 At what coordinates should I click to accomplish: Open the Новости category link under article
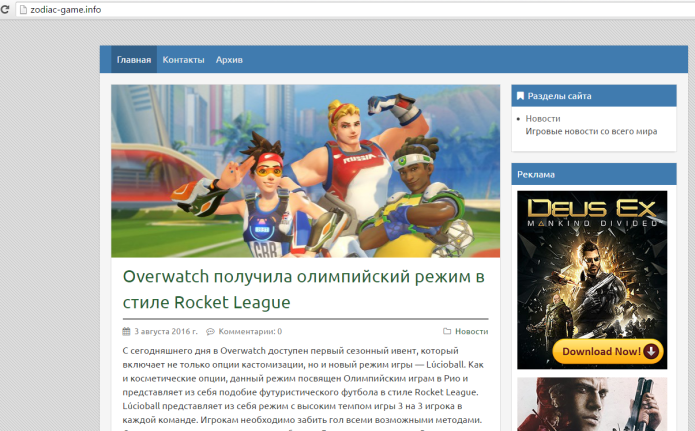click(x=472, y=331)
